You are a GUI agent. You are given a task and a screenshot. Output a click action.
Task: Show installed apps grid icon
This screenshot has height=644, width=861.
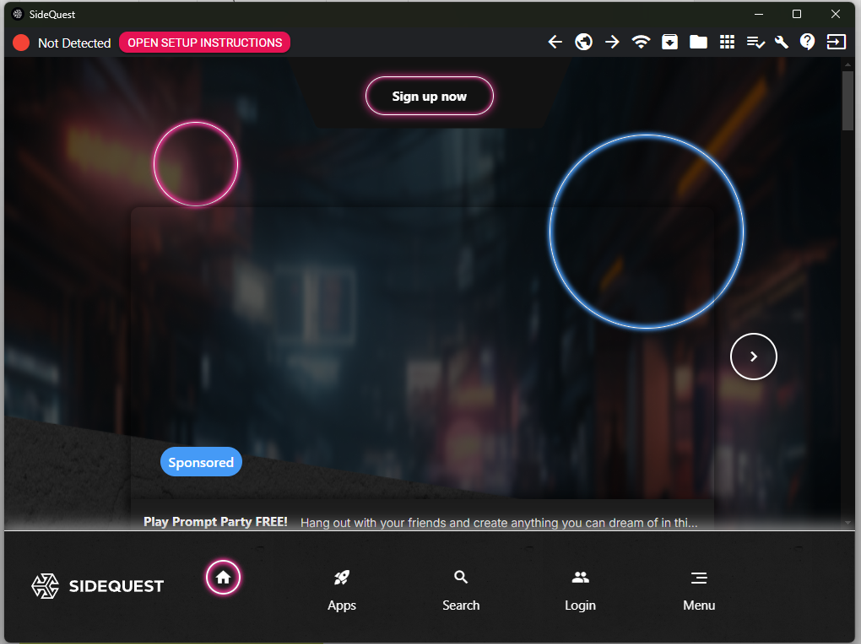(x=727, y=42)
